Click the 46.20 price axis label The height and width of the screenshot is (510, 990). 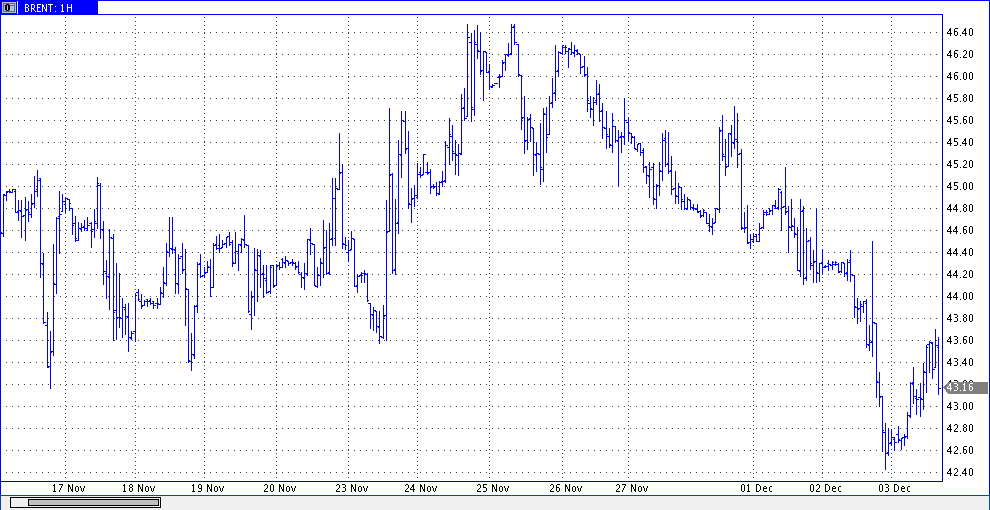tap(958, 54)
